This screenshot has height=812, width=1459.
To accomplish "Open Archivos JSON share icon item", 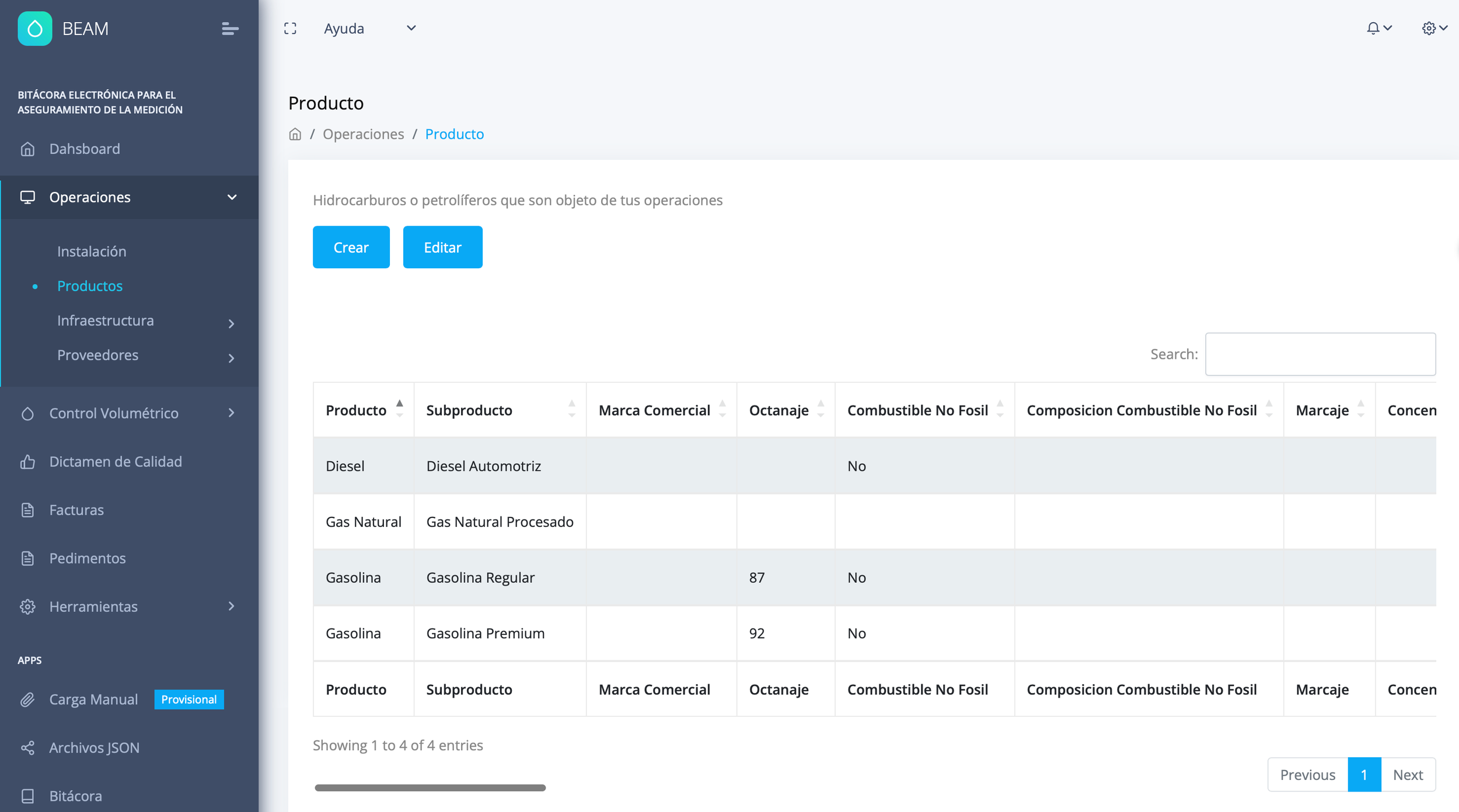I will [x=94, y=747].
